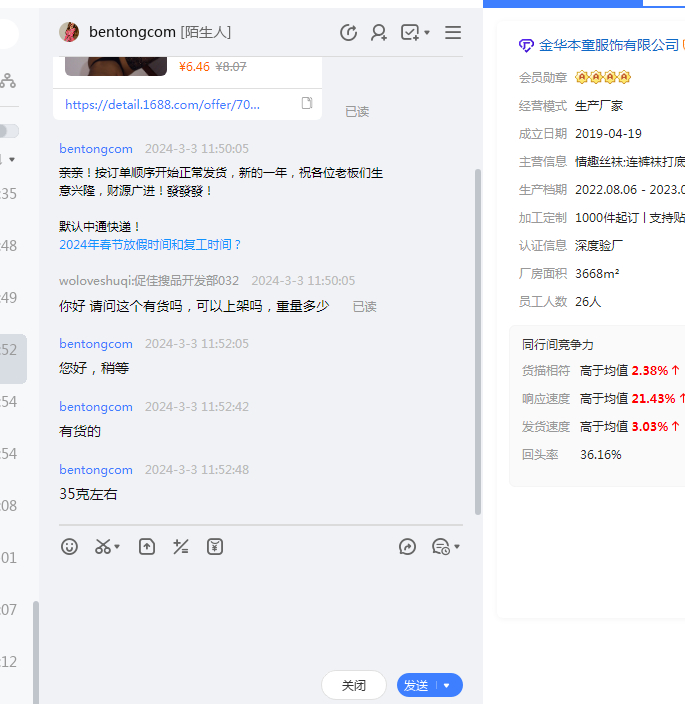Click the message 35克左右
Image resolution: width=685 pixels, height=704 pixels.
tap(88, 494)
